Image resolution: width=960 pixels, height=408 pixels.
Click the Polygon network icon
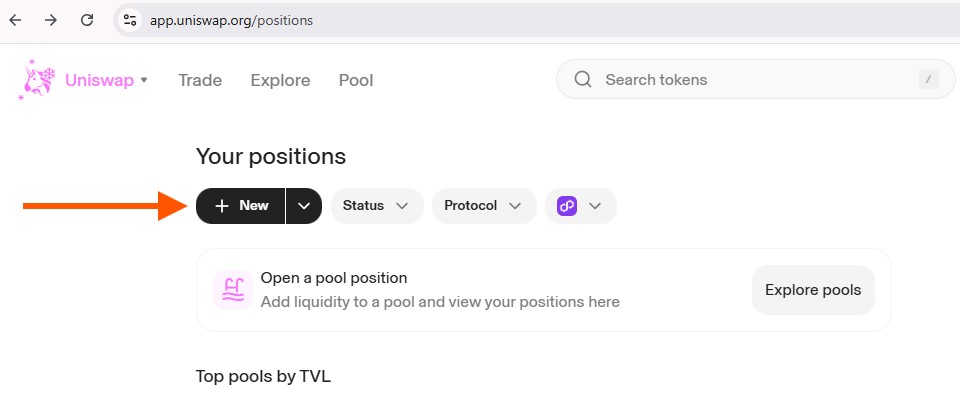point(567,206)
